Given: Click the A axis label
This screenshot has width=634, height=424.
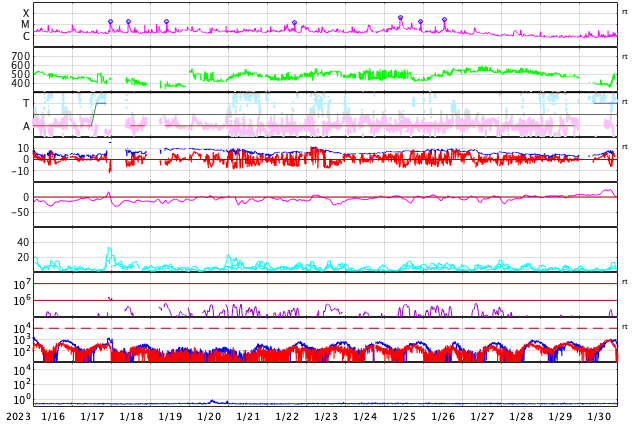Looking at the screenshot, I should click(x=26, y=127).
